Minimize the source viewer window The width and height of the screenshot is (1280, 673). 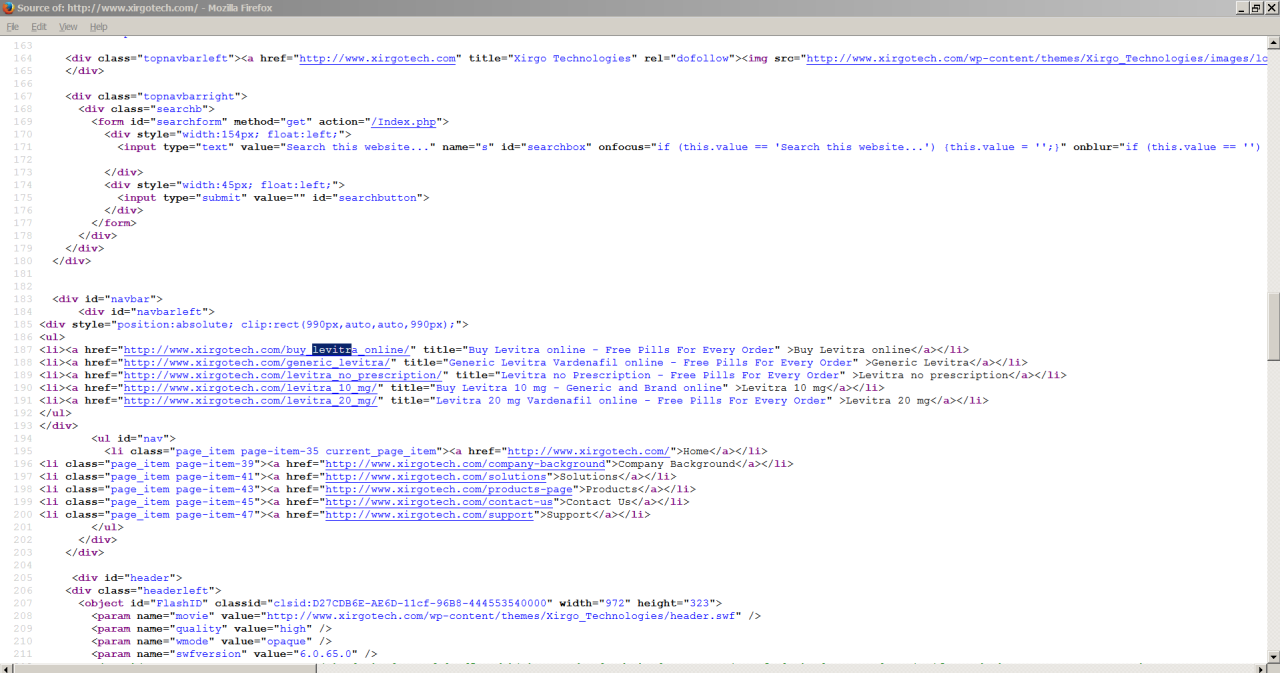(1241, 8)
